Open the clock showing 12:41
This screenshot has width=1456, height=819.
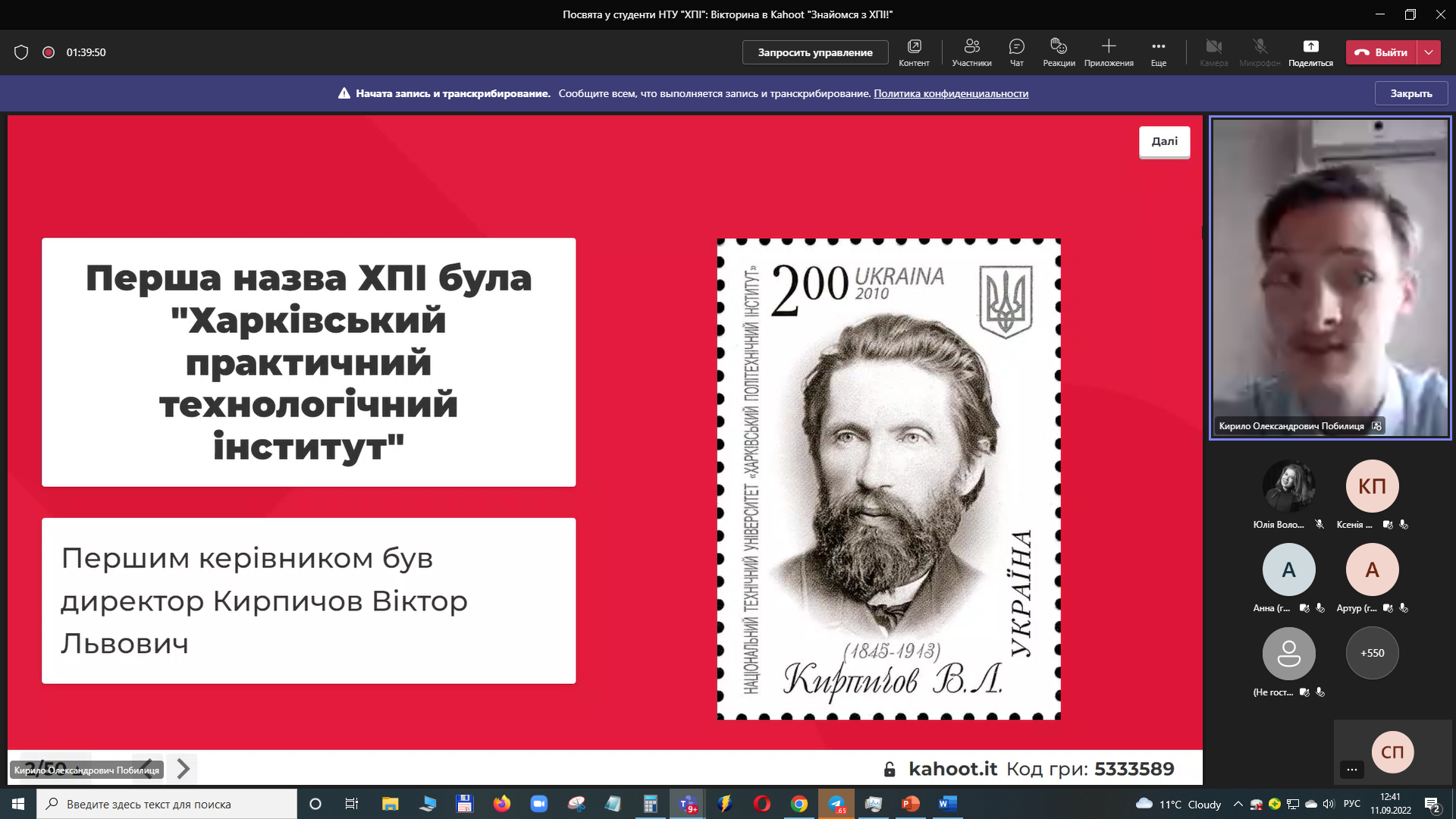(x=1391, y=804)
